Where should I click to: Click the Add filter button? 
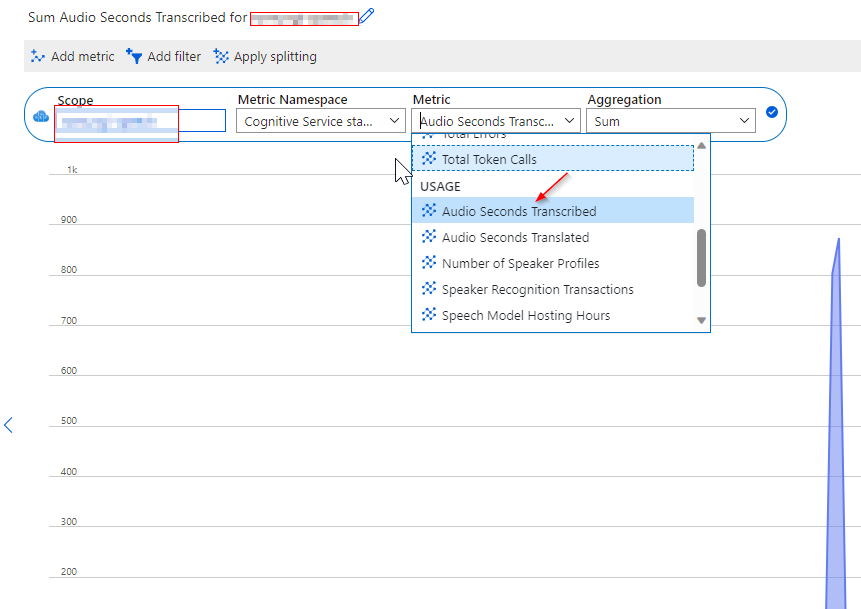(x=164, y=56)
